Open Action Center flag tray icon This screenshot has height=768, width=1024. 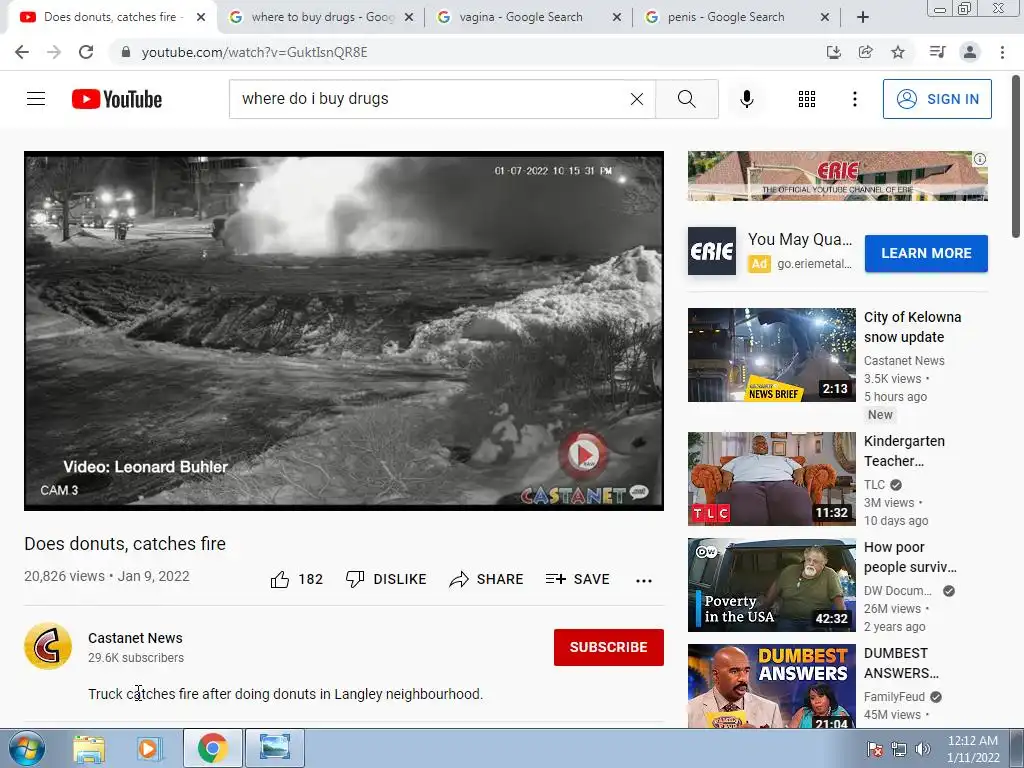(874, 749)
